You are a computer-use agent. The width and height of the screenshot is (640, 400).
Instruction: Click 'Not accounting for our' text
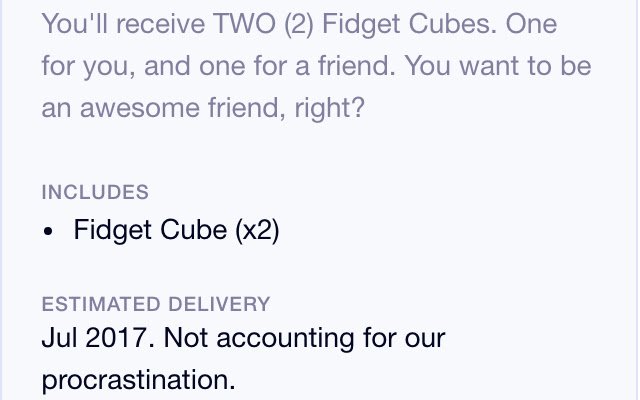tap(304, 339)
